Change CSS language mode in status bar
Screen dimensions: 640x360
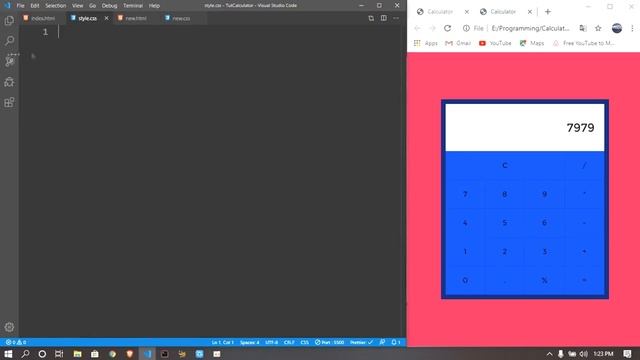(x=304, y=342)
